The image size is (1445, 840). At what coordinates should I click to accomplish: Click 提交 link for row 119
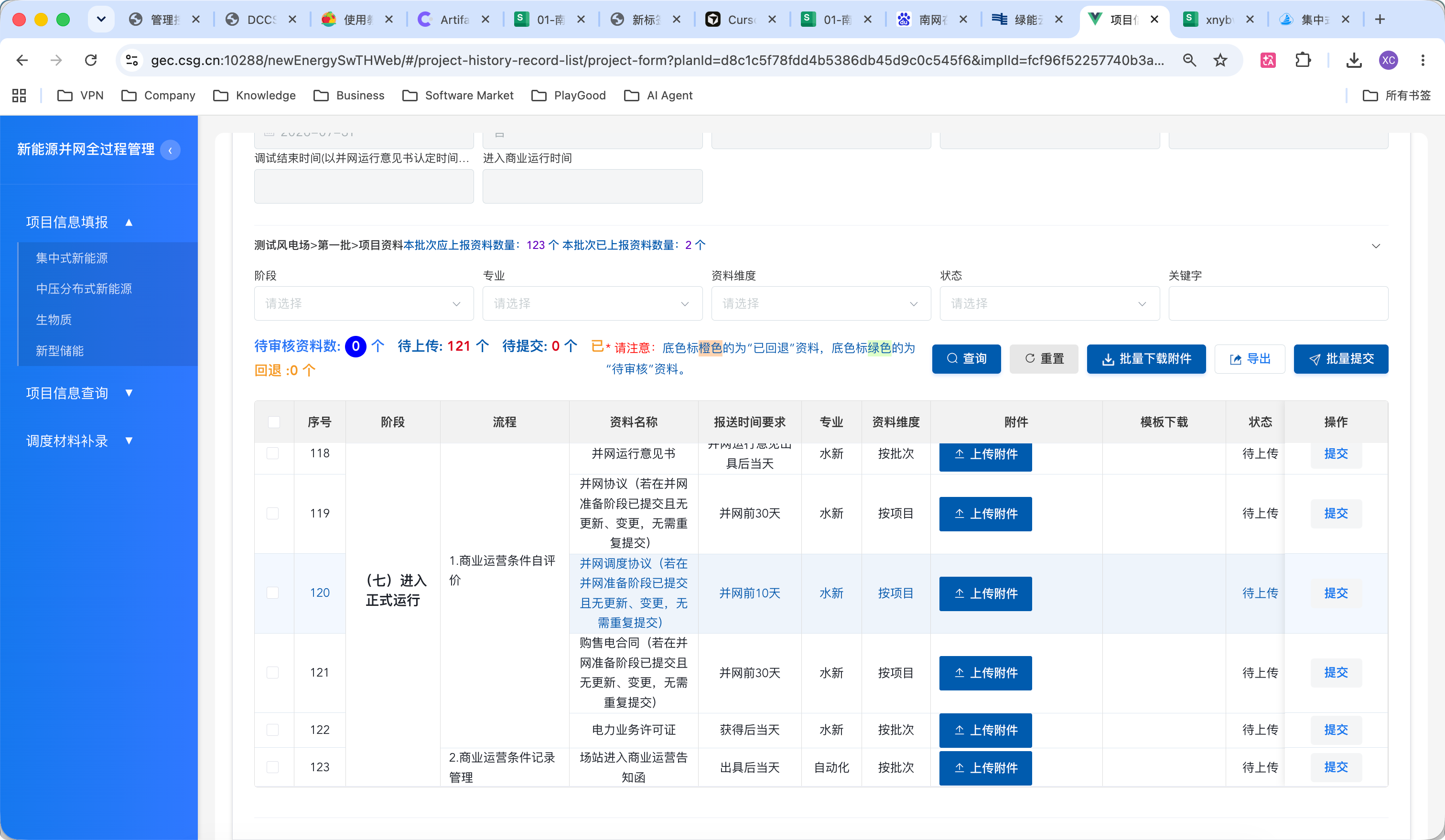1336,513
